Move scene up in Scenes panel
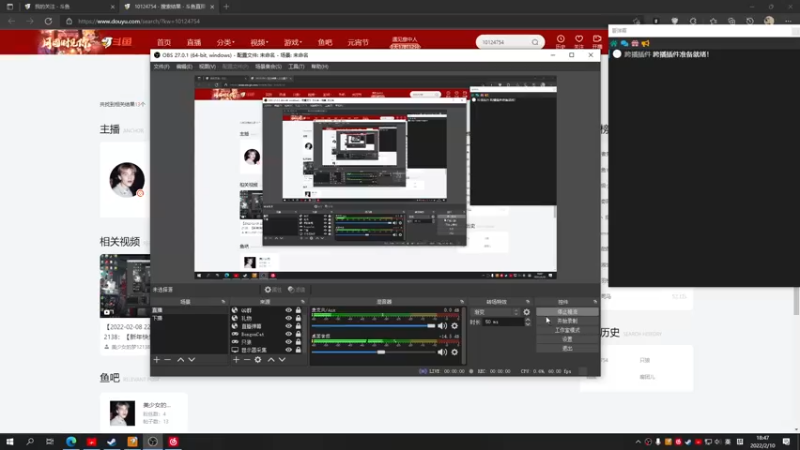Image resolution: width=800 pixels, height=450 pixels. pos(181,360)
